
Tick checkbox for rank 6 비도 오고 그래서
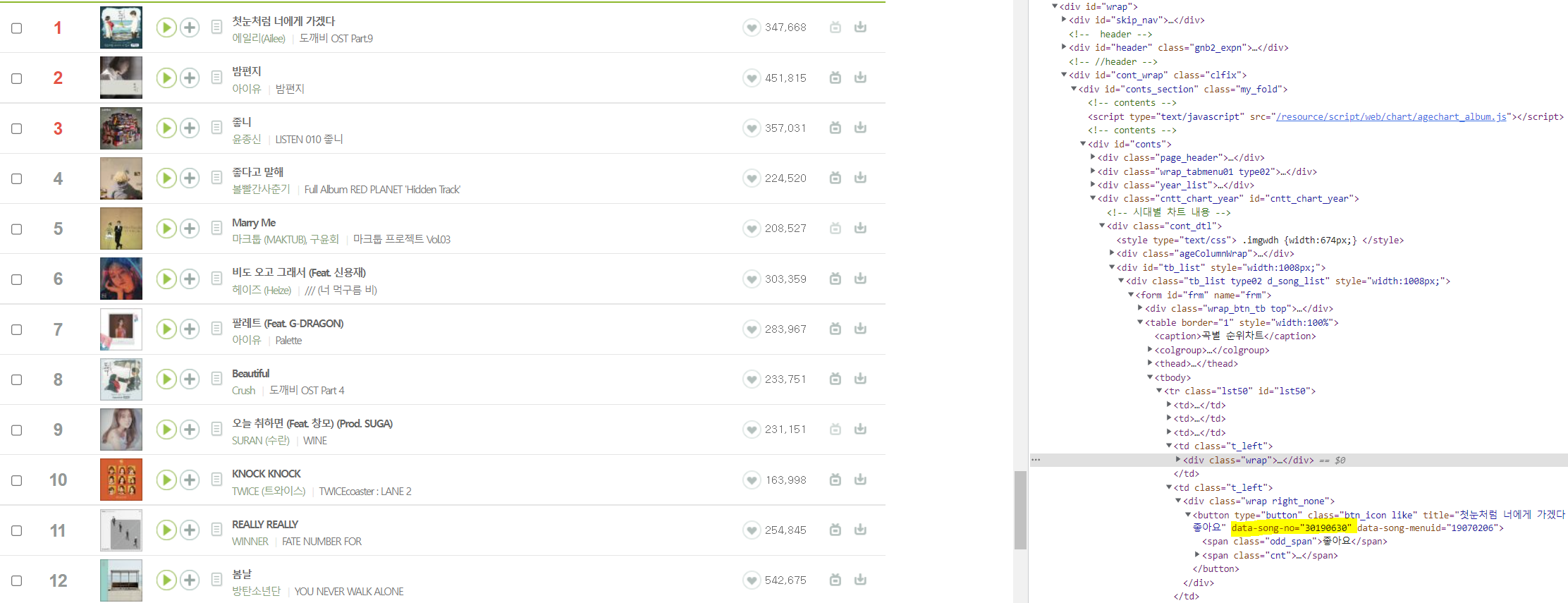click(17, 279)
